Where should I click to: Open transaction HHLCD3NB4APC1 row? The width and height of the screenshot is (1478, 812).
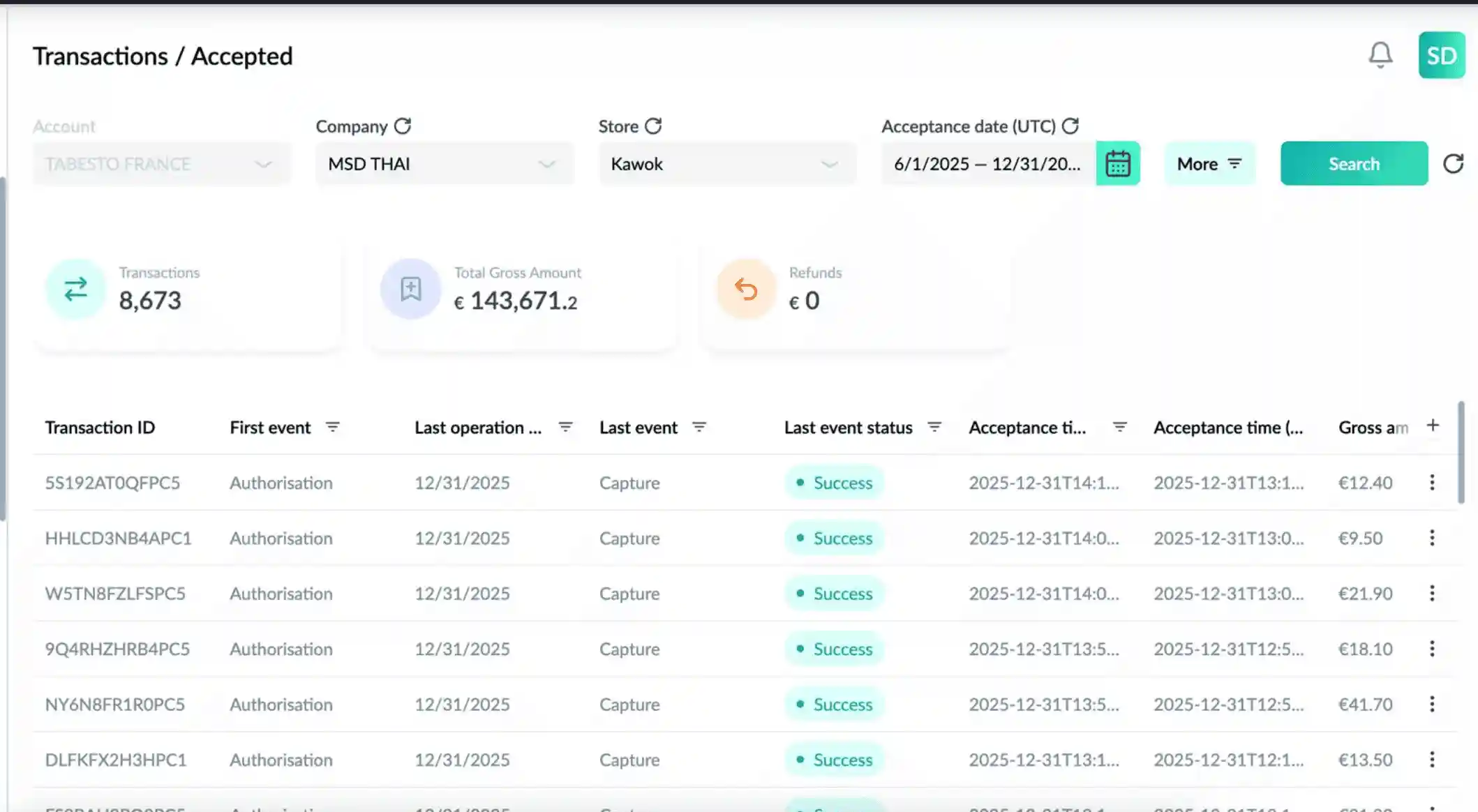[x=118, y=538]
